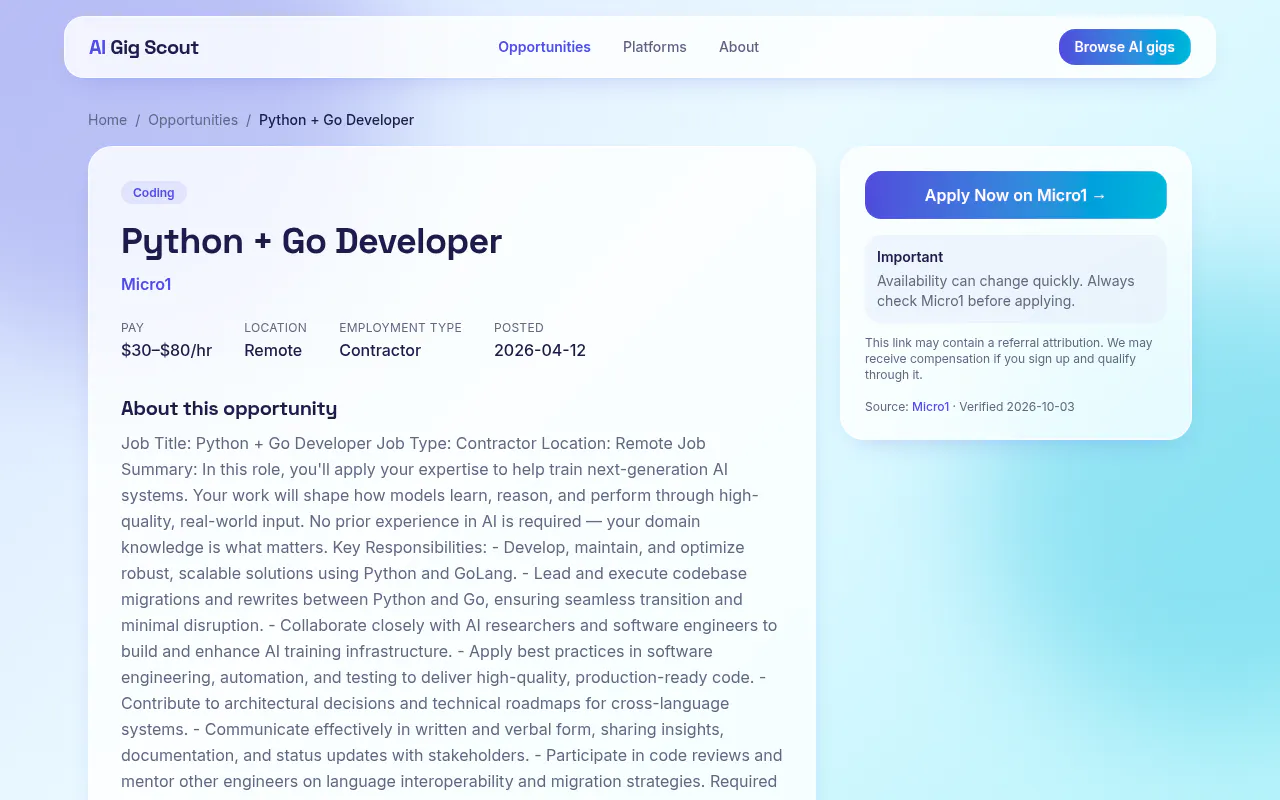Viewport: 1280px width, 800px height.
Task: Click the Important notice heading
Action: (910, 257)
